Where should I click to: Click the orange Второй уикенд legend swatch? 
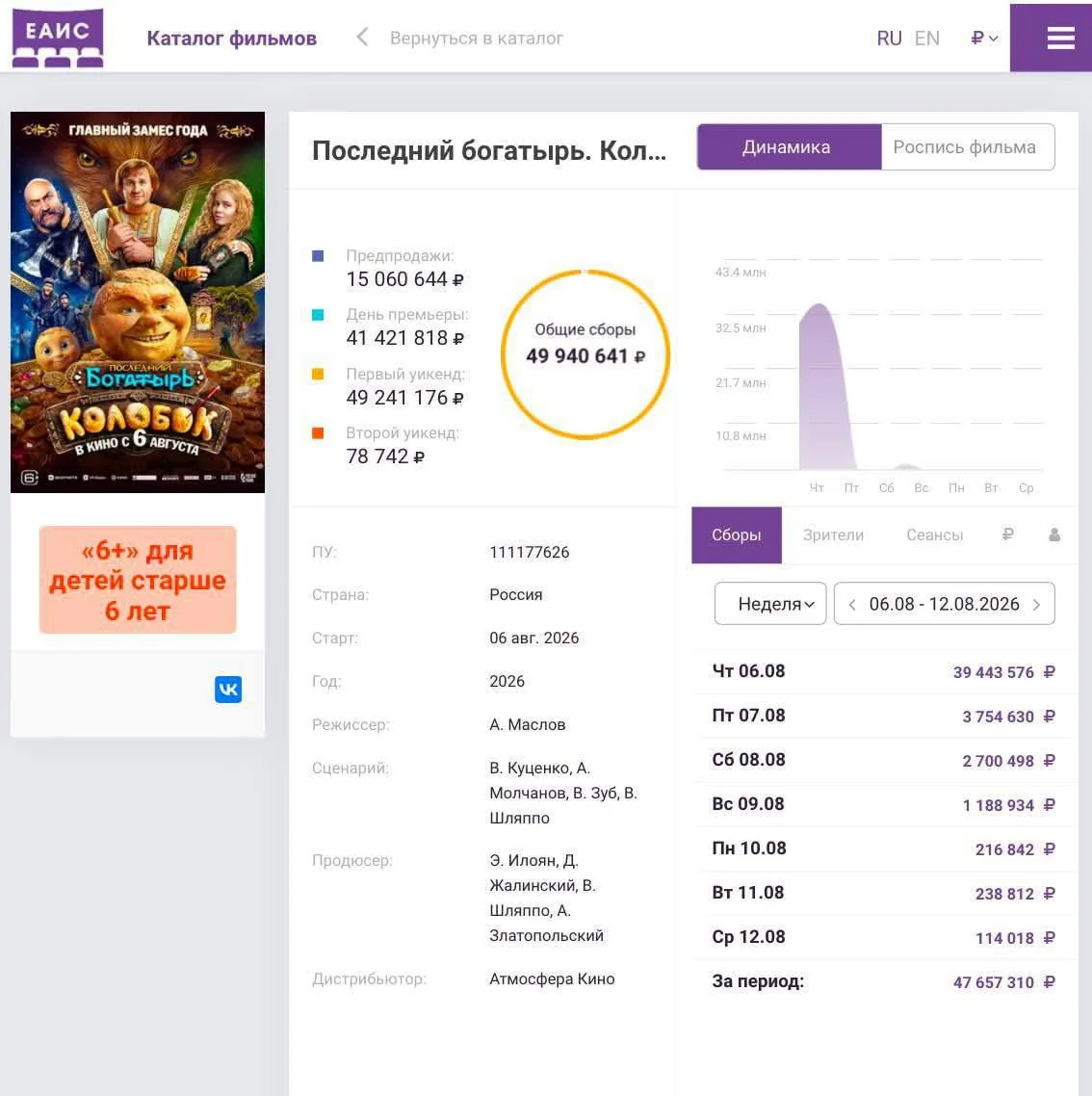(318, 433)
